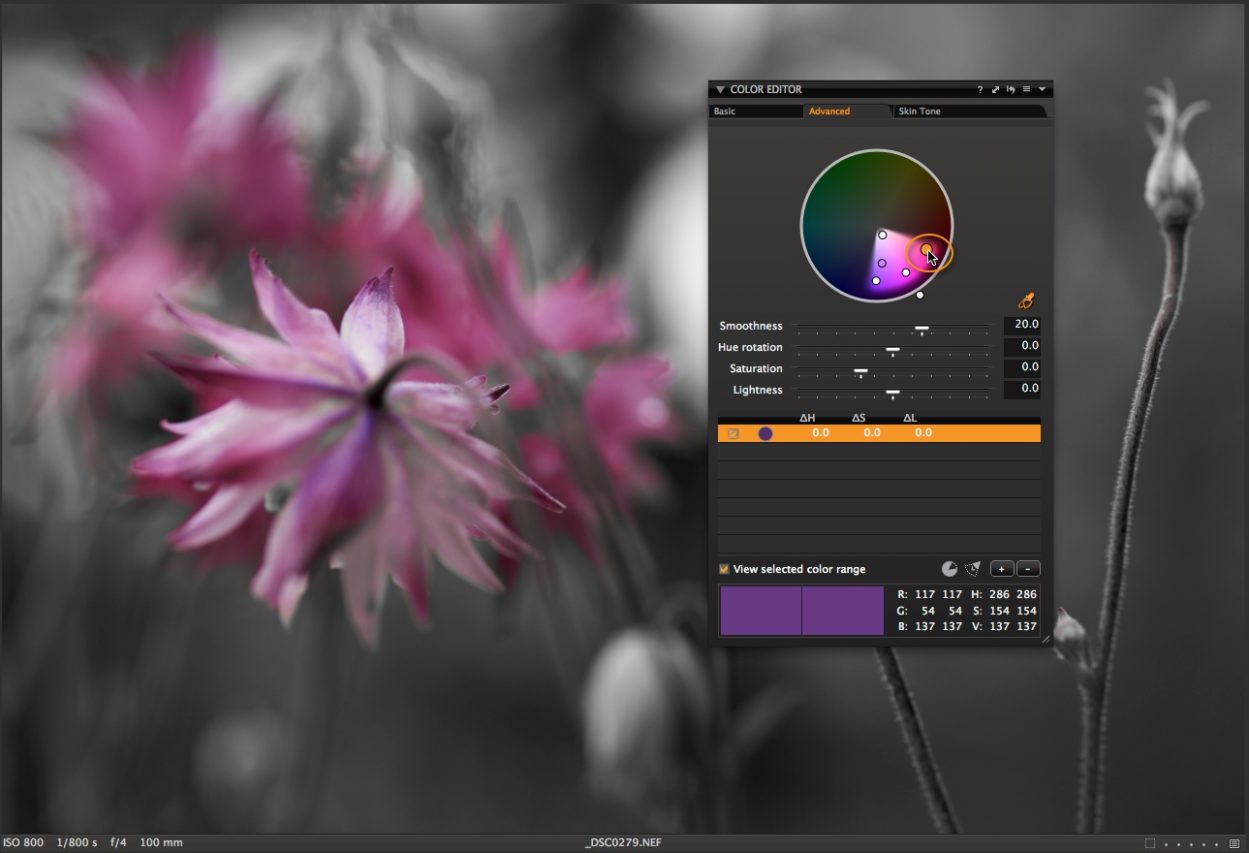Image resolution: width=1249 pixels, height=853 pixels.
Task: Click the ISO 800 status text
Action: coord(23,843)
